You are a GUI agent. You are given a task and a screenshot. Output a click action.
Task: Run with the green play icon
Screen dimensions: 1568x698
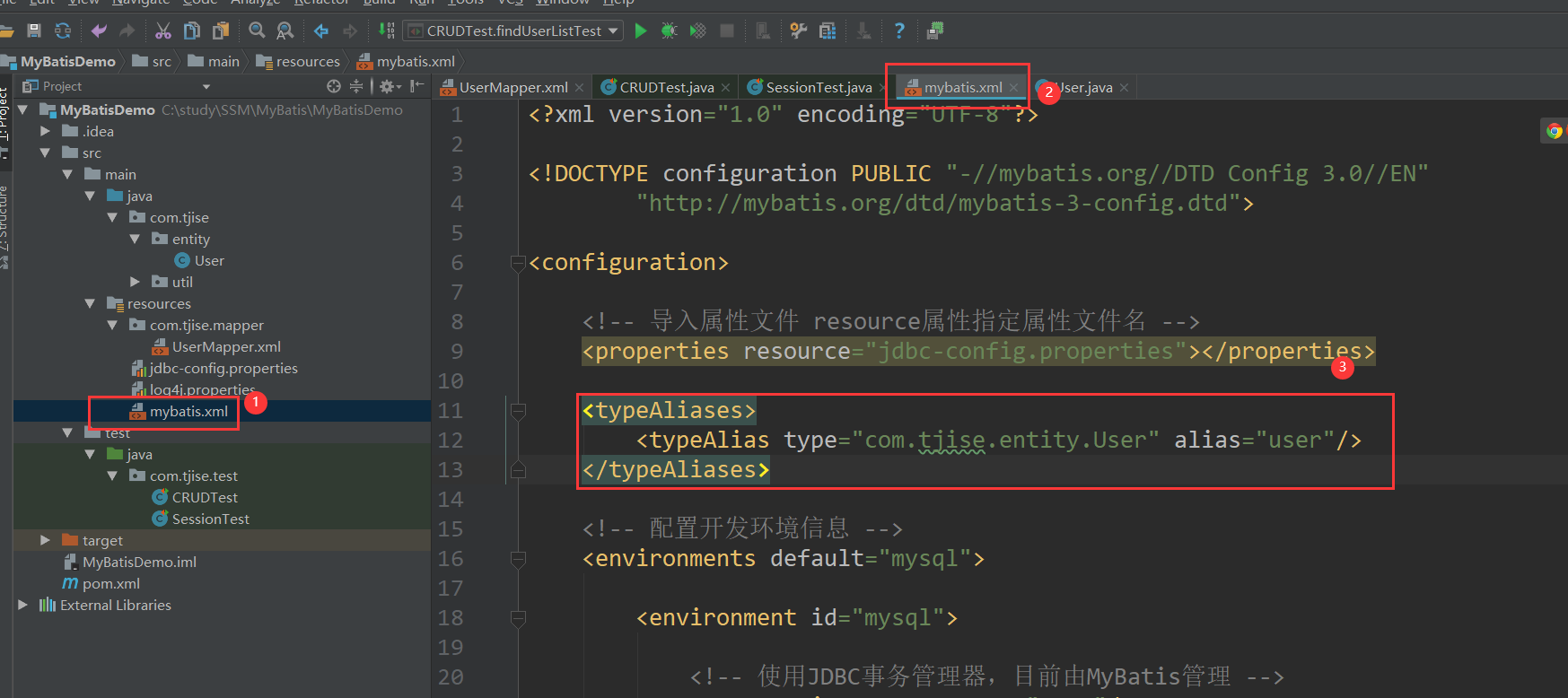click(641, 31)
